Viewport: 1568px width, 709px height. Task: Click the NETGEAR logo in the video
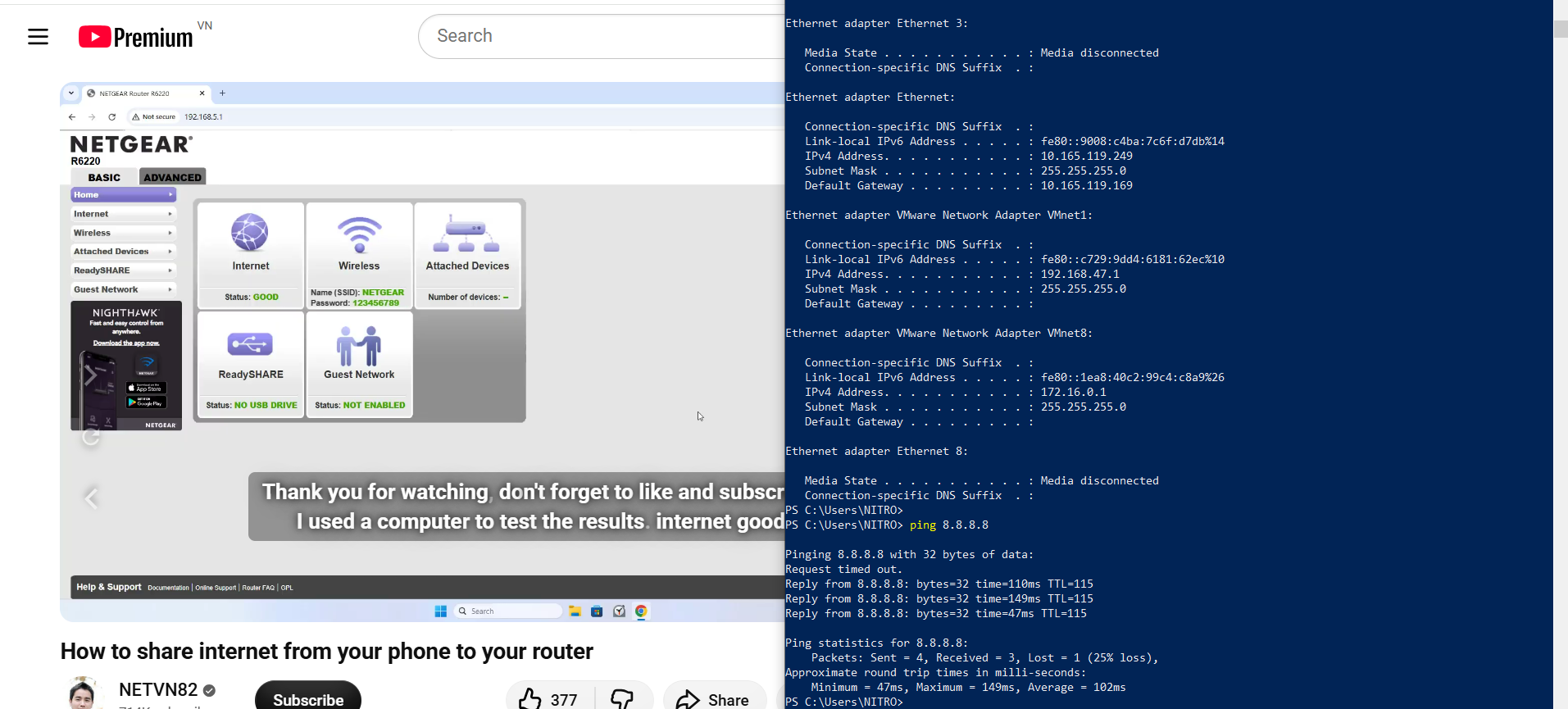pyautogui.click(x=131, y=144)
